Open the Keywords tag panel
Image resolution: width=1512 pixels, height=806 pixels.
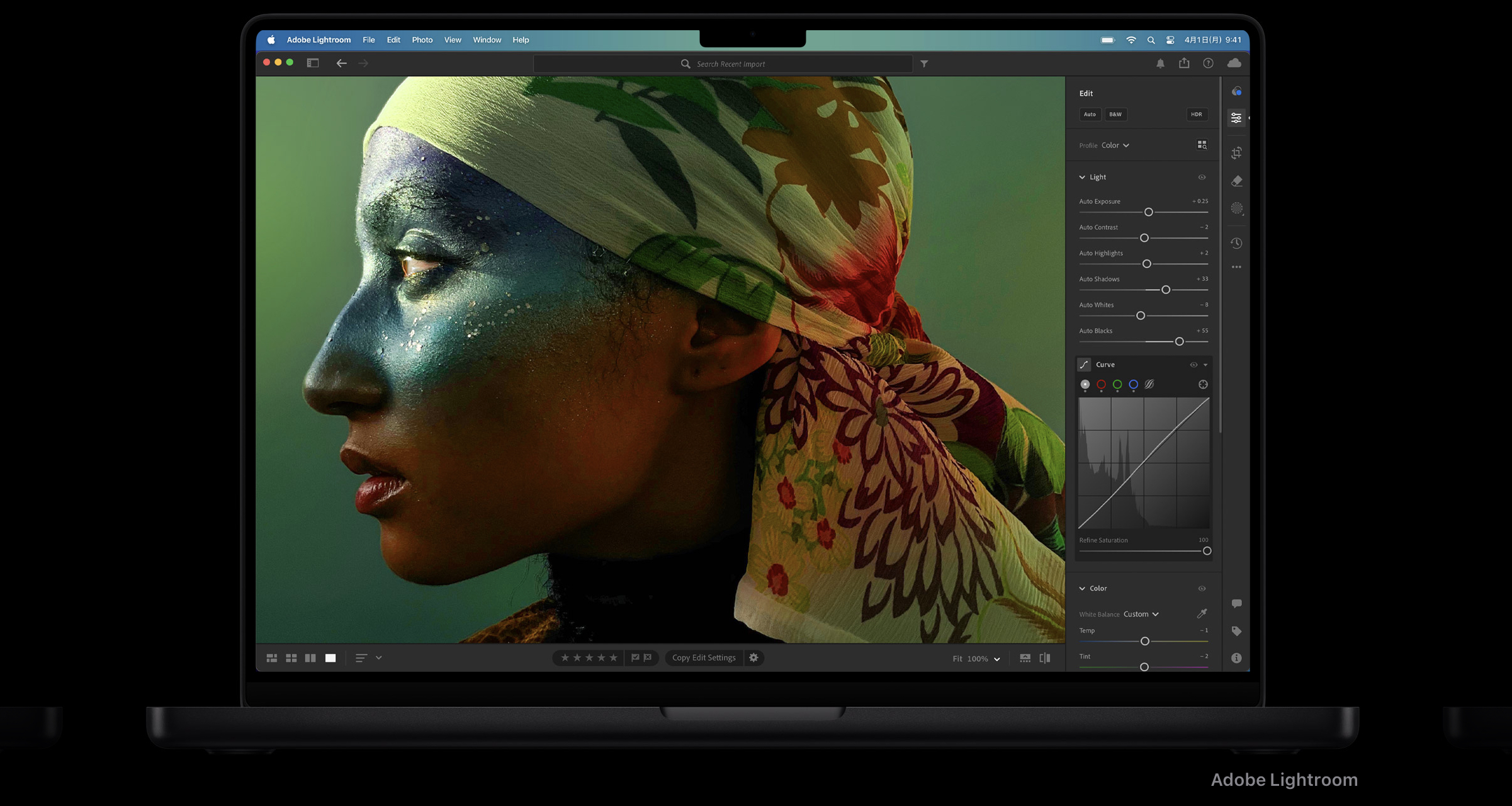1236,631
